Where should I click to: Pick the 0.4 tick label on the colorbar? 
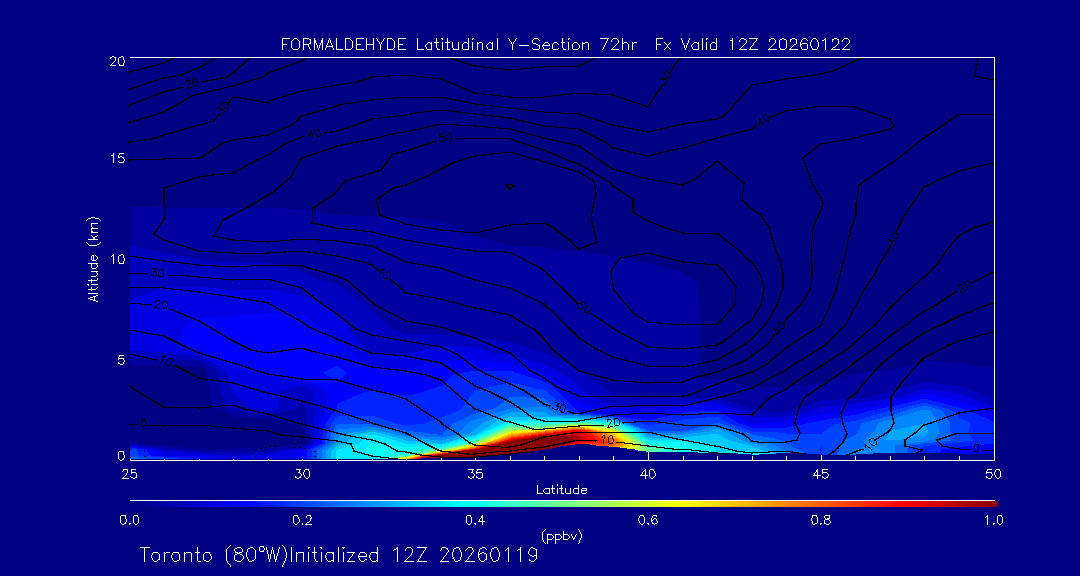click(475, 520)
